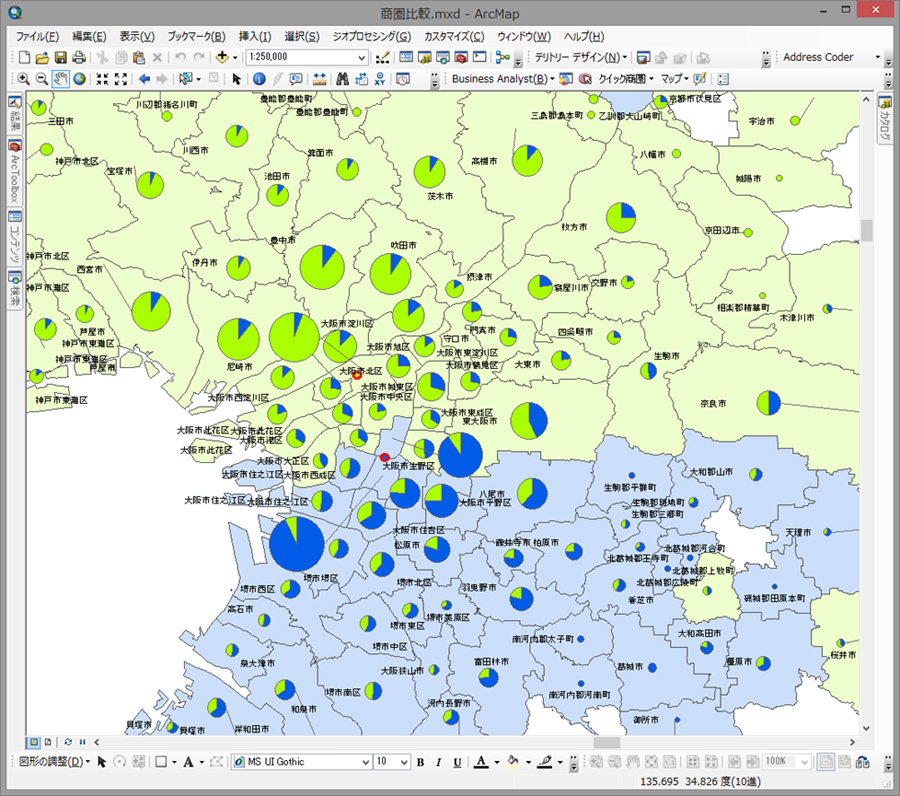The width and height of the screenshot is (900, 796).
Task: Go back to previous extent
Action: click(144, 79)
